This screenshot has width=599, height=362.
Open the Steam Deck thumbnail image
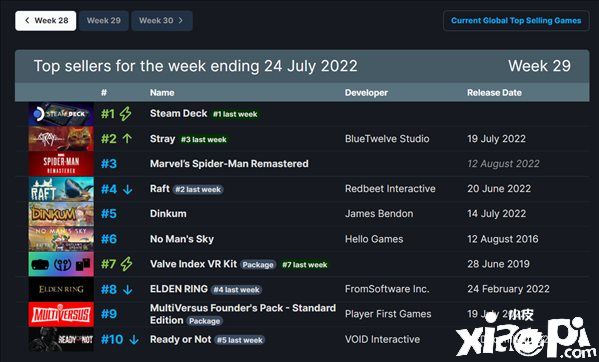pyautogui.click(x=61, y=114)
